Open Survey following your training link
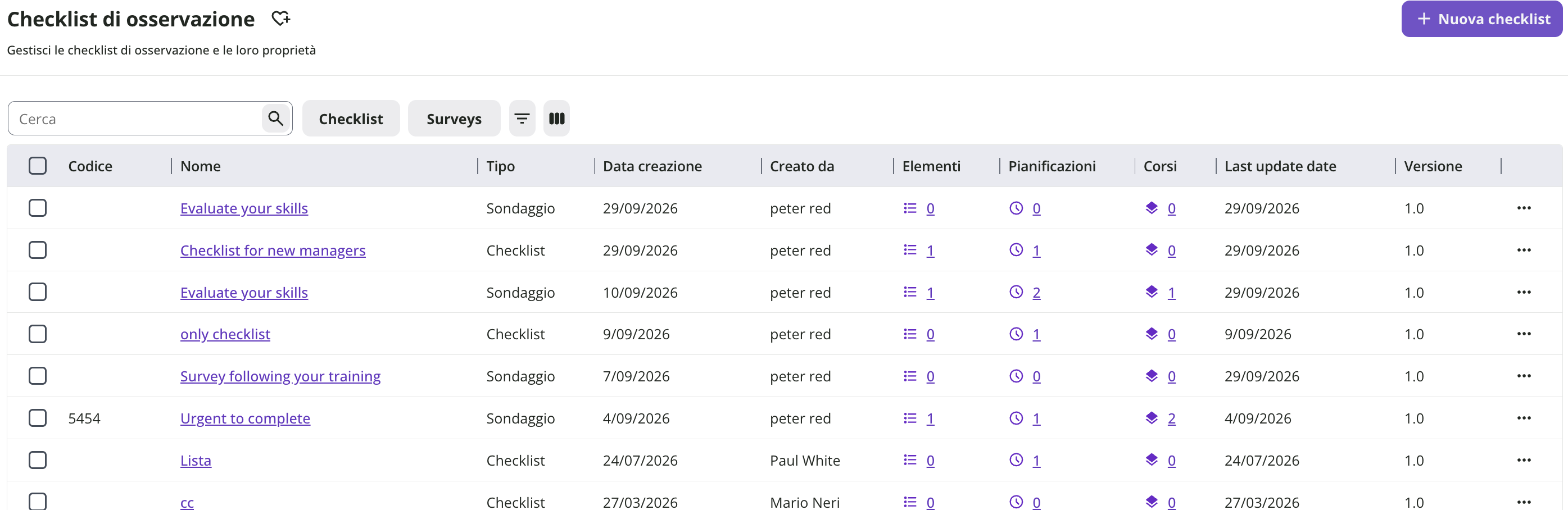This screenshot has height=510, width=1568. pos(280,376)
